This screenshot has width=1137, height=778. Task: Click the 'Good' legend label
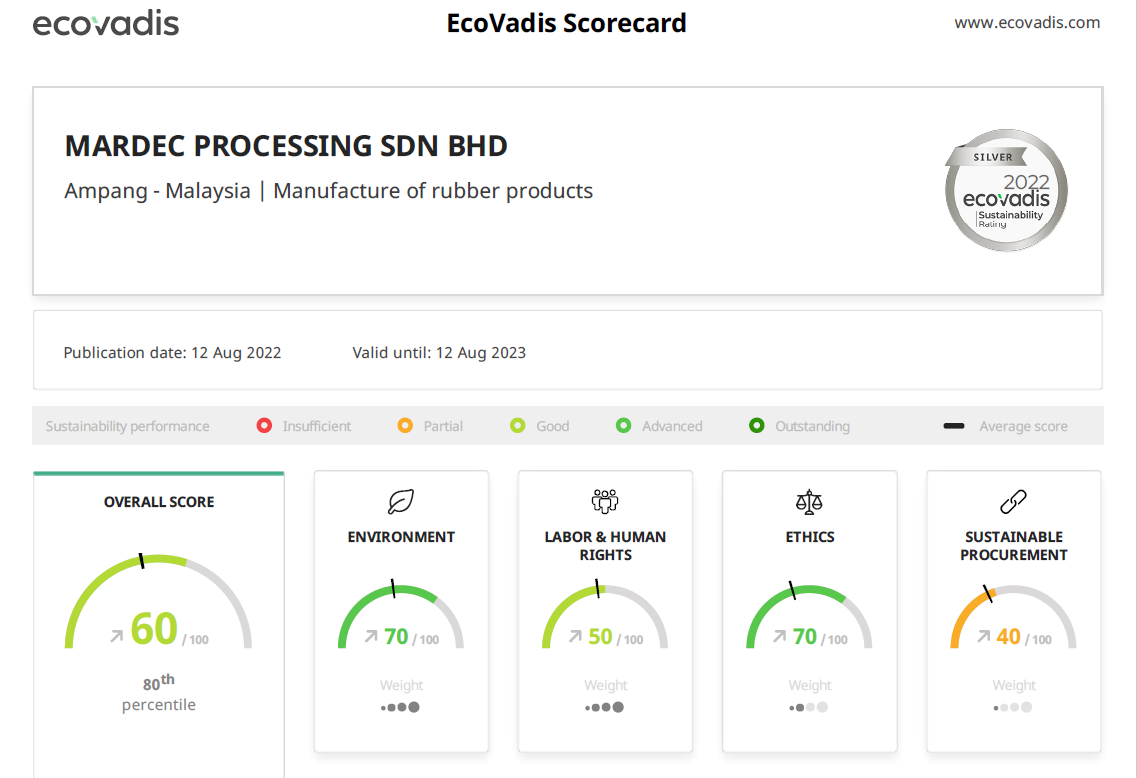pyautogui.click(x=553, y=426)
